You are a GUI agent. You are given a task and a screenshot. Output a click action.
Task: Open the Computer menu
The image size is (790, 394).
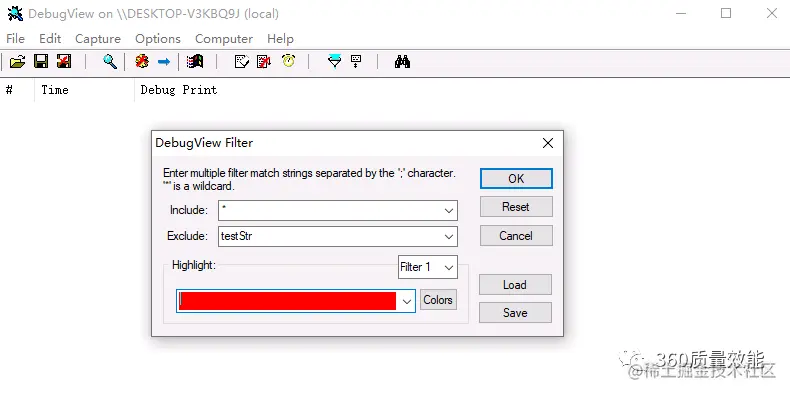tap(224, 39)
